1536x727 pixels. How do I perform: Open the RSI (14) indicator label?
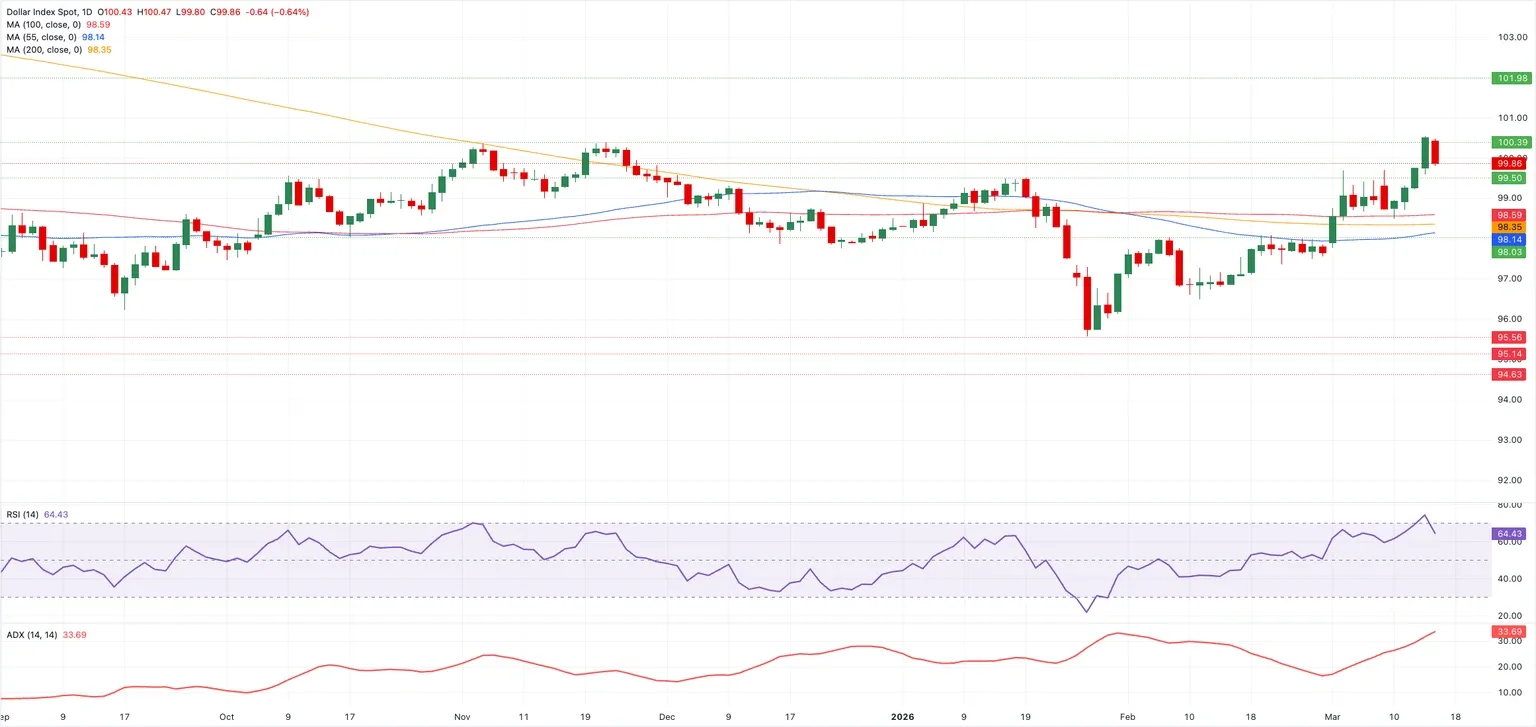22,514
